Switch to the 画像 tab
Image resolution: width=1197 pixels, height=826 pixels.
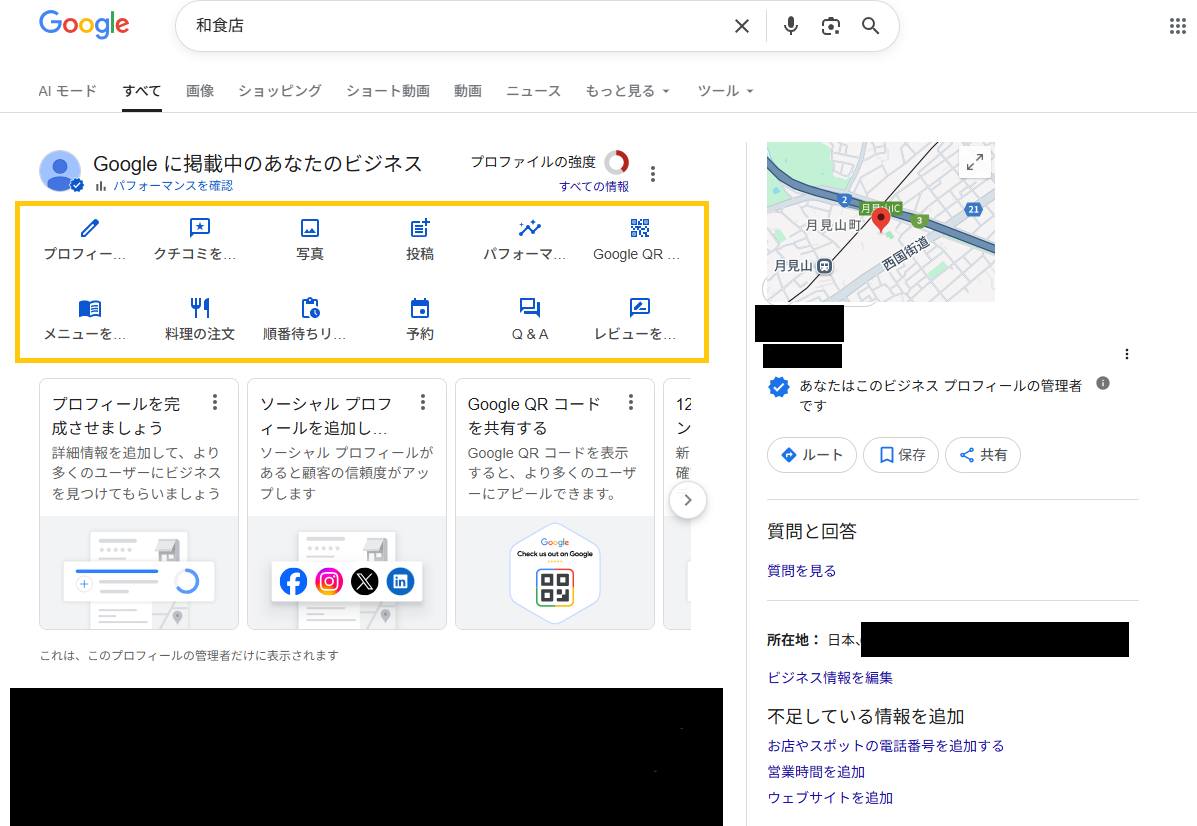(200, 91)
